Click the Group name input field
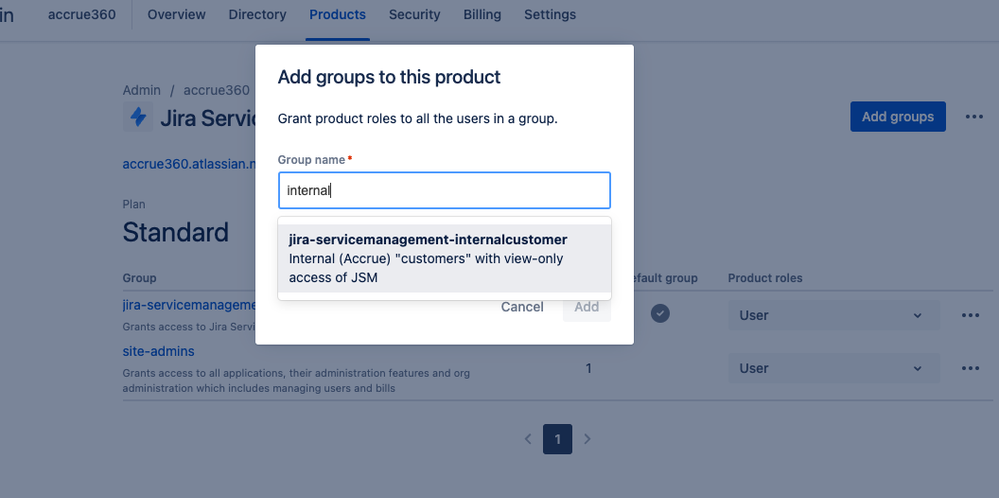This screenshot has height=498, width=999. click(x=444, y=190)
